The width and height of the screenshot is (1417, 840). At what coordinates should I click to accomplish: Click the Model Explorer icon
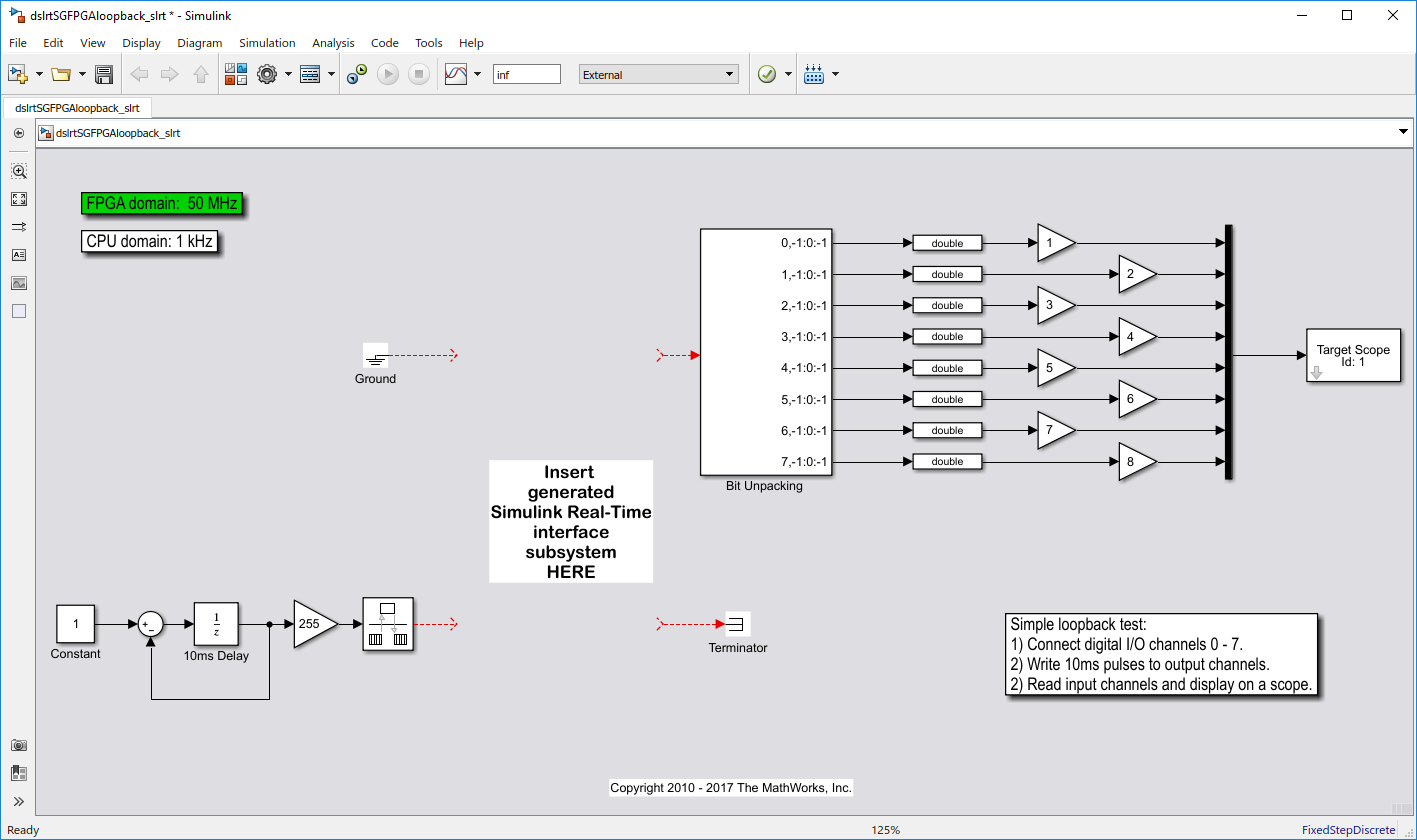(310, 74)
